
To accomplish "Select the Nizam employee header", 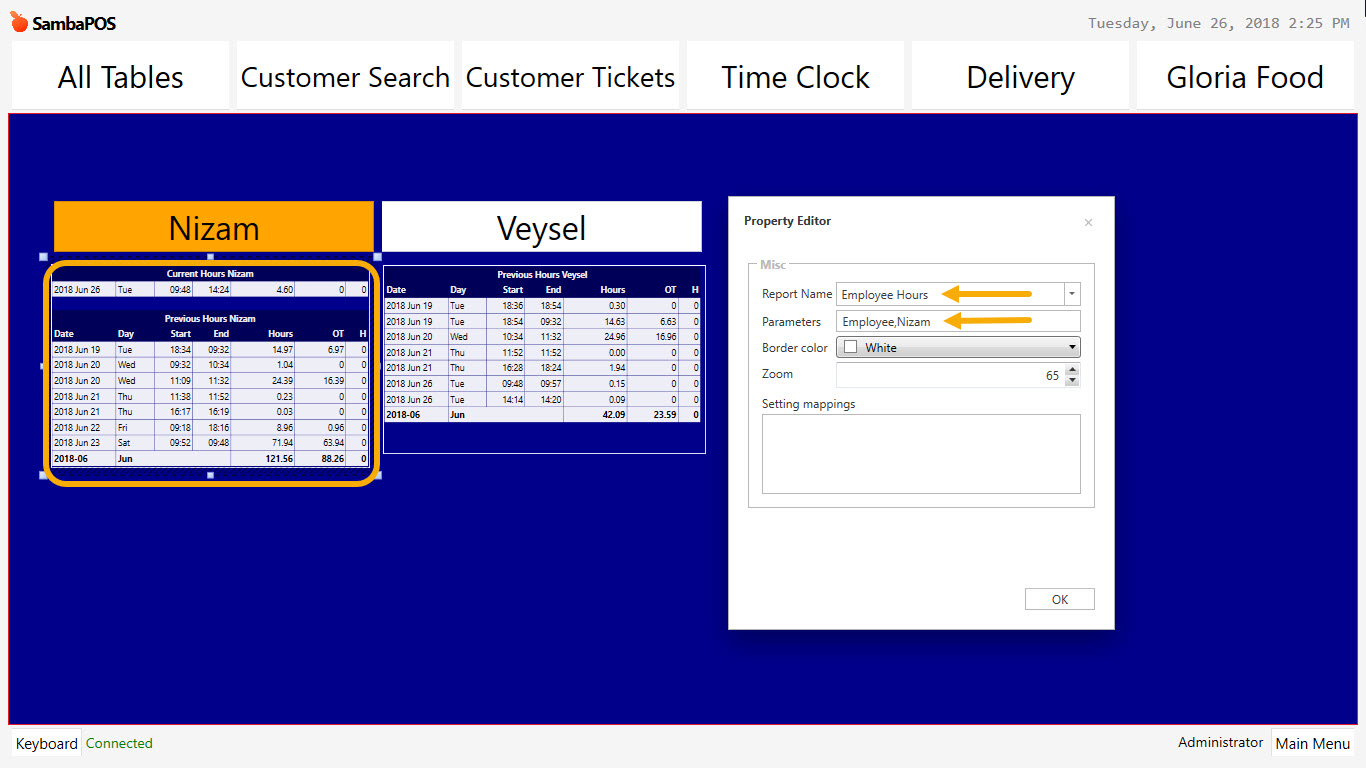I will (x=213, y=227).
